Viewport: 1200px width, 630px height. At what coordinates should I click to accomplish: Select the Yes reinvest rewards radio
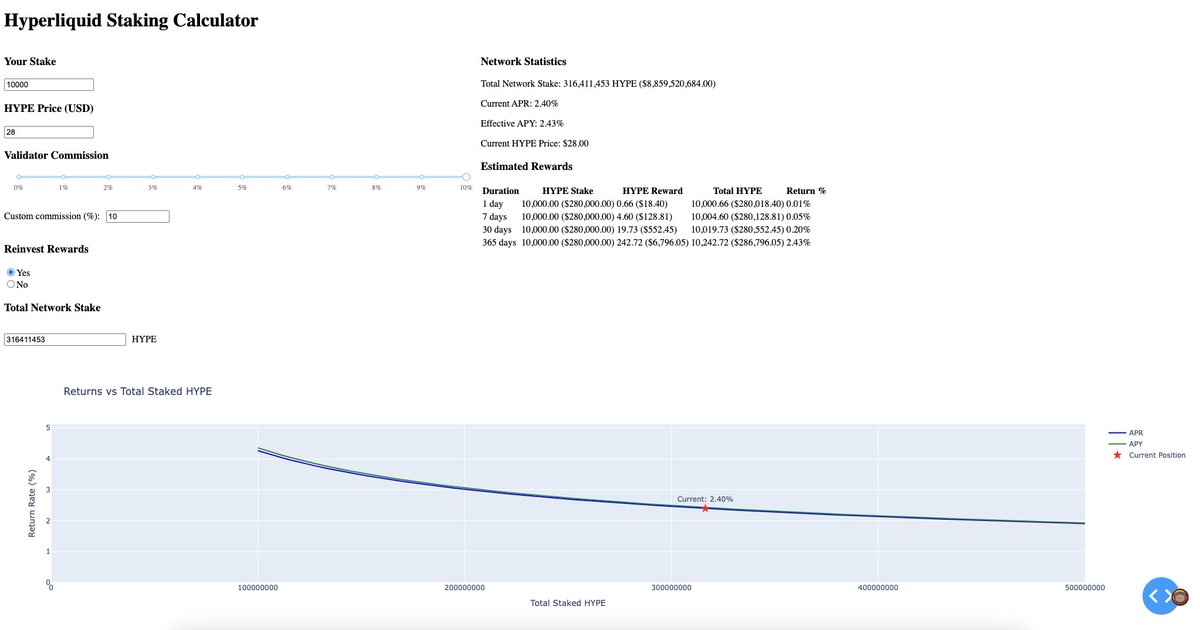click(x=11, y=272)
